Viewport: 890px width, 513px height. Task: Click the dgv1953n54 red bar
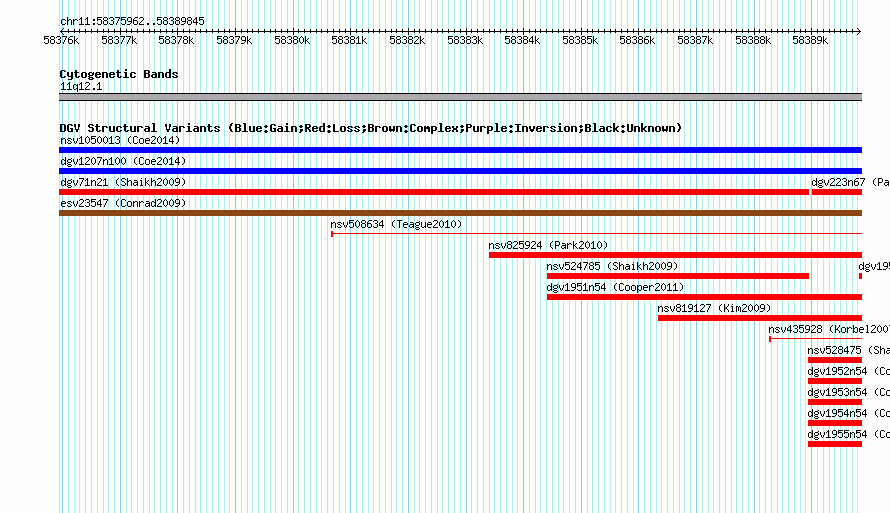pos(835,402)
